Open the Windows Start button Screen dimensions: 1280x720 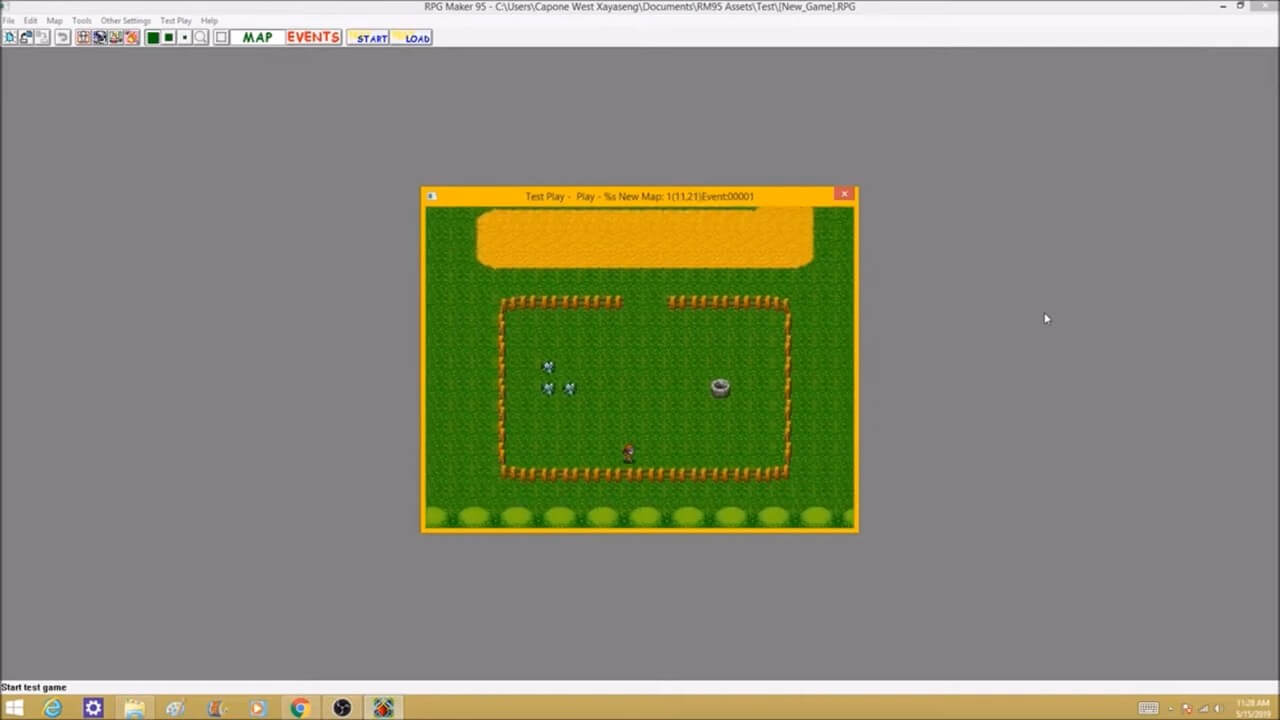point(14,708)
